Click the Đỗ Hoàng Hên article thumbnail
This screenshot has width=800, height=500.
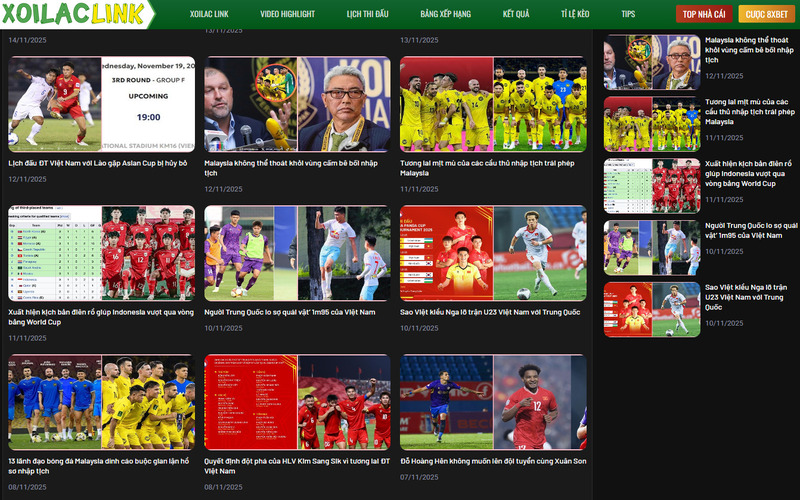[493, 402]
